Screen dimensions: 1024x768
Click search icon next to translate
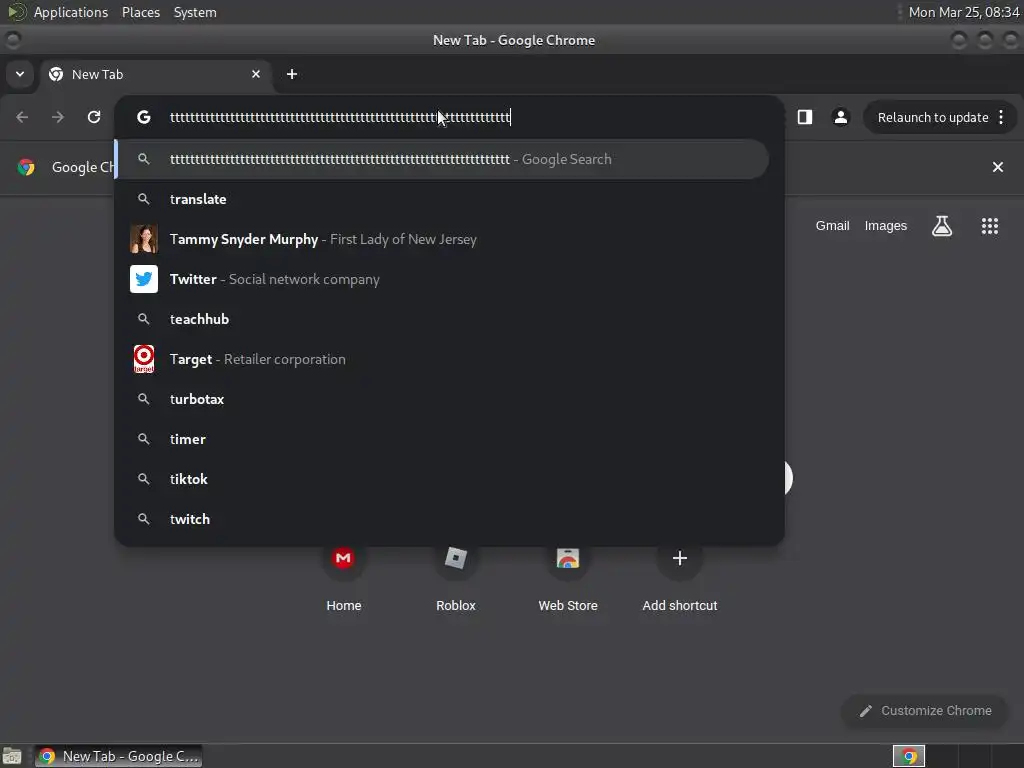point(144,199)
